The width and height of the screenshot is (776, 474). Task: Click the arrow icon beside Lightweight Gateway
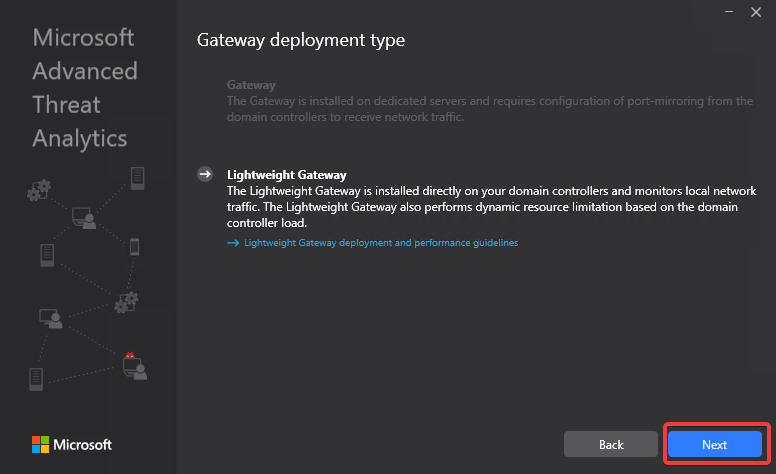[x=205, y=174]
